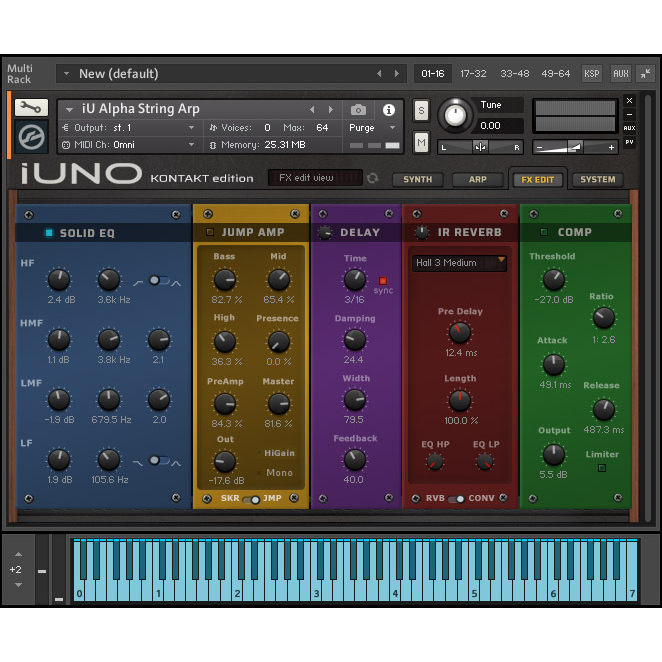Click the Jump Amp Bass knob
The image size is (662, 662).
pyautogui.click(x=225, y=280)
